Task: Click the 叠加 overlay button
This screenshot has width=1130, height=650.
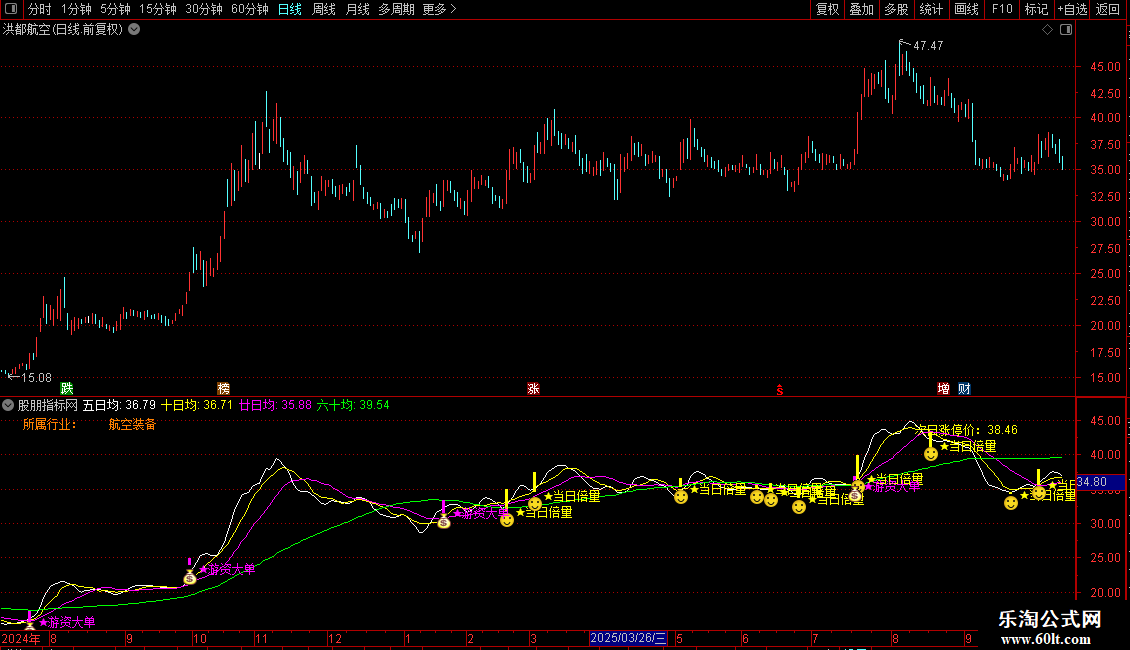Action: (x=861, y=9)
